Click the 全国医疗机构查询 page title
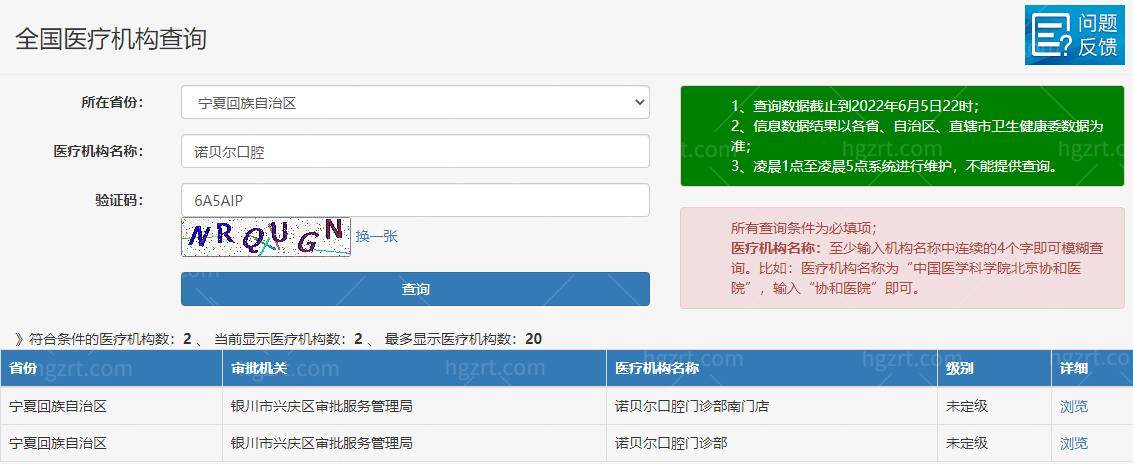The width and height of the screenshot is (1133, 464). click(111, 38)
